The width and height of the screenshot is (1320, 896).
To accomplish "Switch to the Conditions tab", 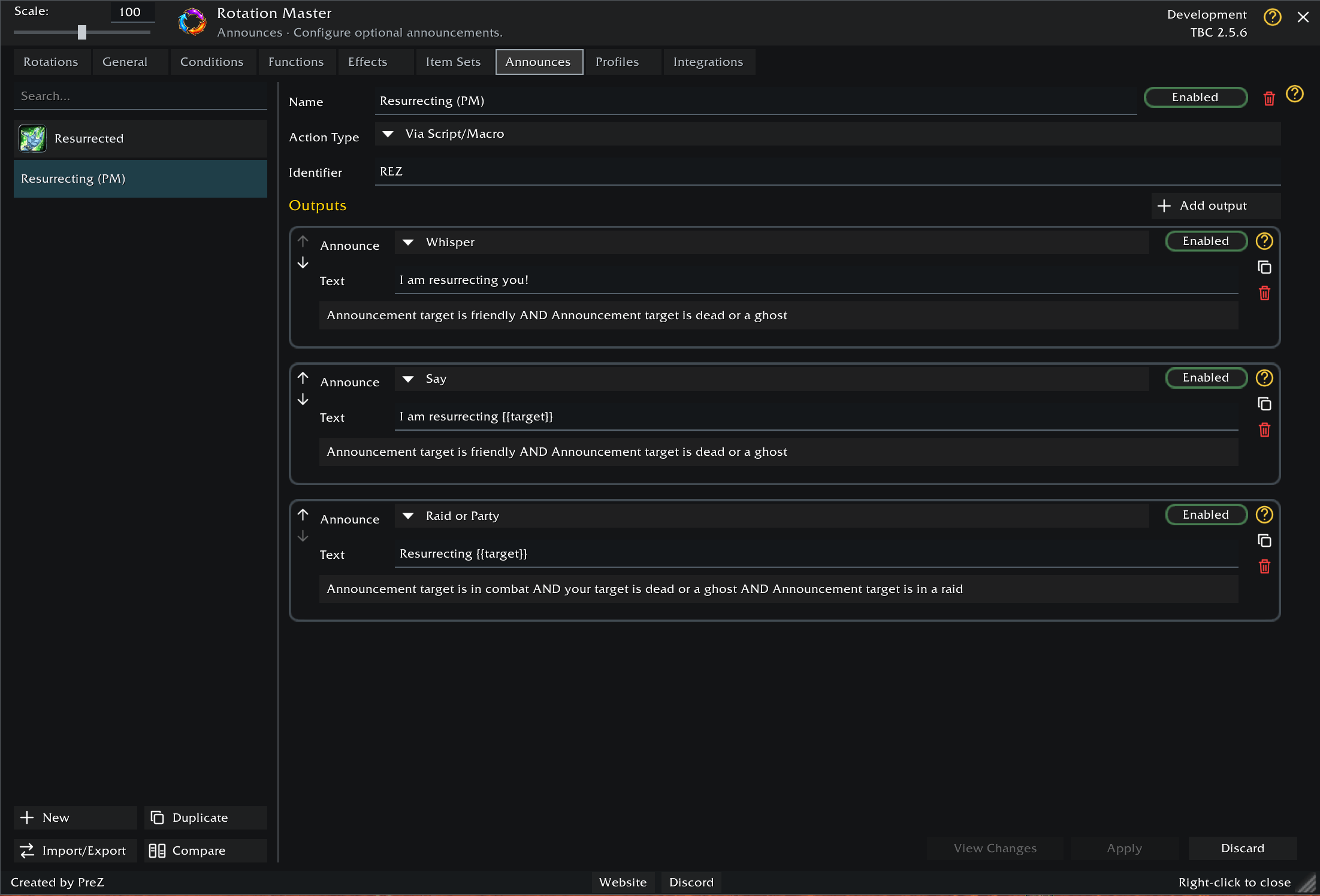I will coord(212,62).
